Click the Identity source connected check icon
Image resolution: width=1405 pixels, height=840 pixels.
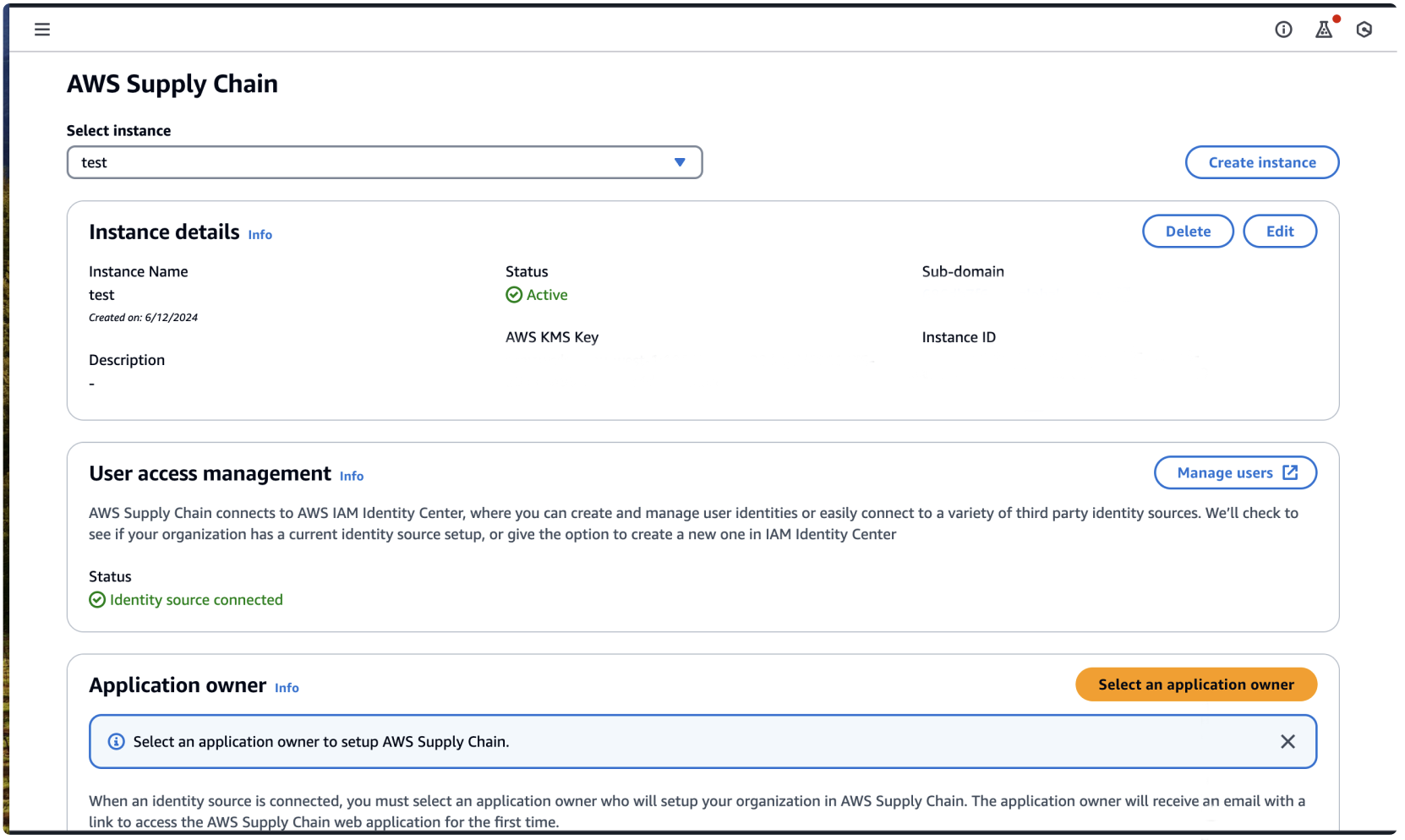(x=96, y=599)
